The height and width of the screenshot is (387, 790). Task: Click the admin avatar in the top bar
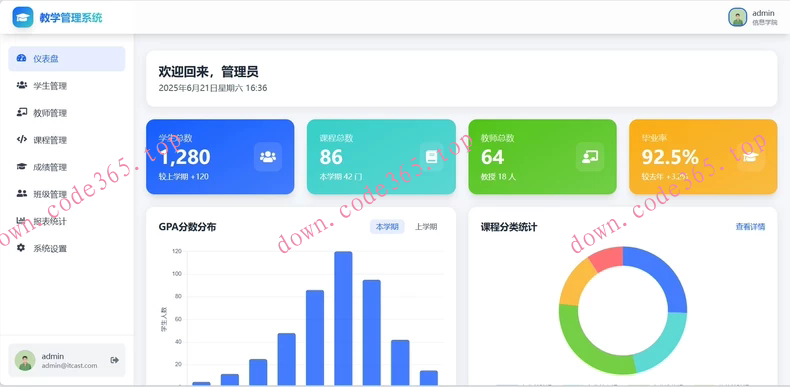coord(738,17)
